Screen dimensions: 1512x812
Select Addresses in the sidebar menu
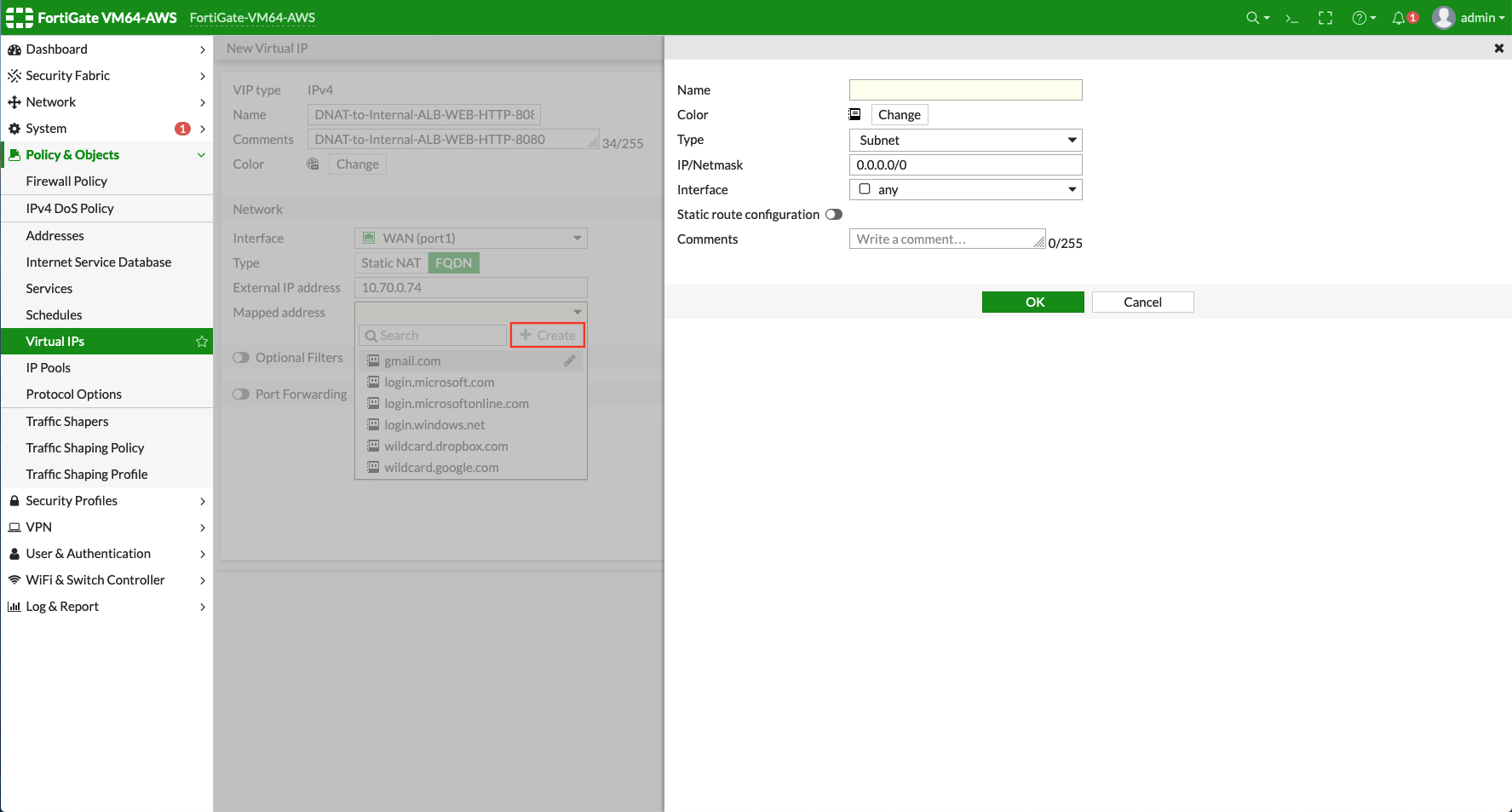point(55,236)
